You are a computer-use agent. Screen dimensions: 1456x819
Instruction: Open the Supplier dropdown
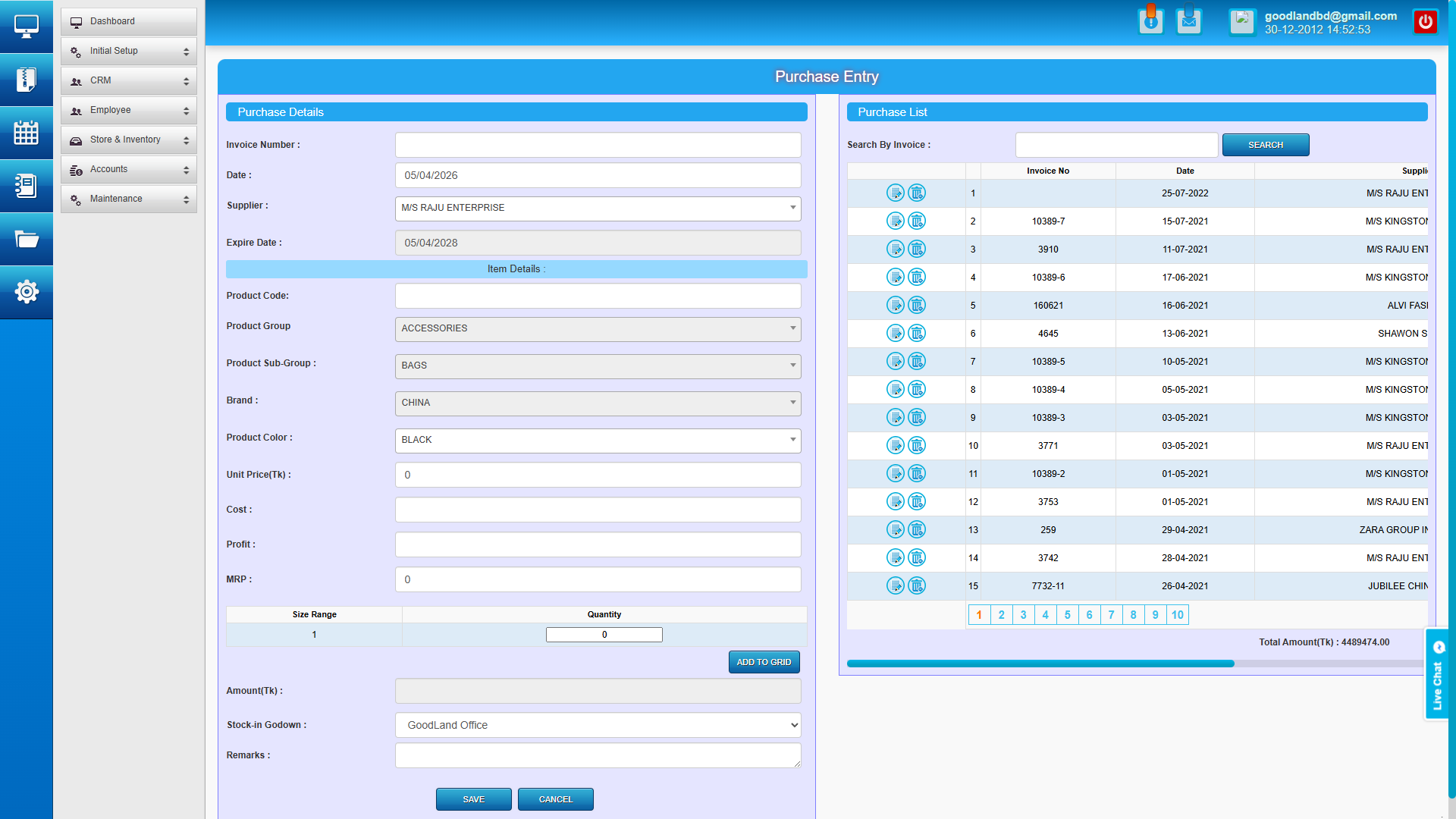(x=792, y=209)
